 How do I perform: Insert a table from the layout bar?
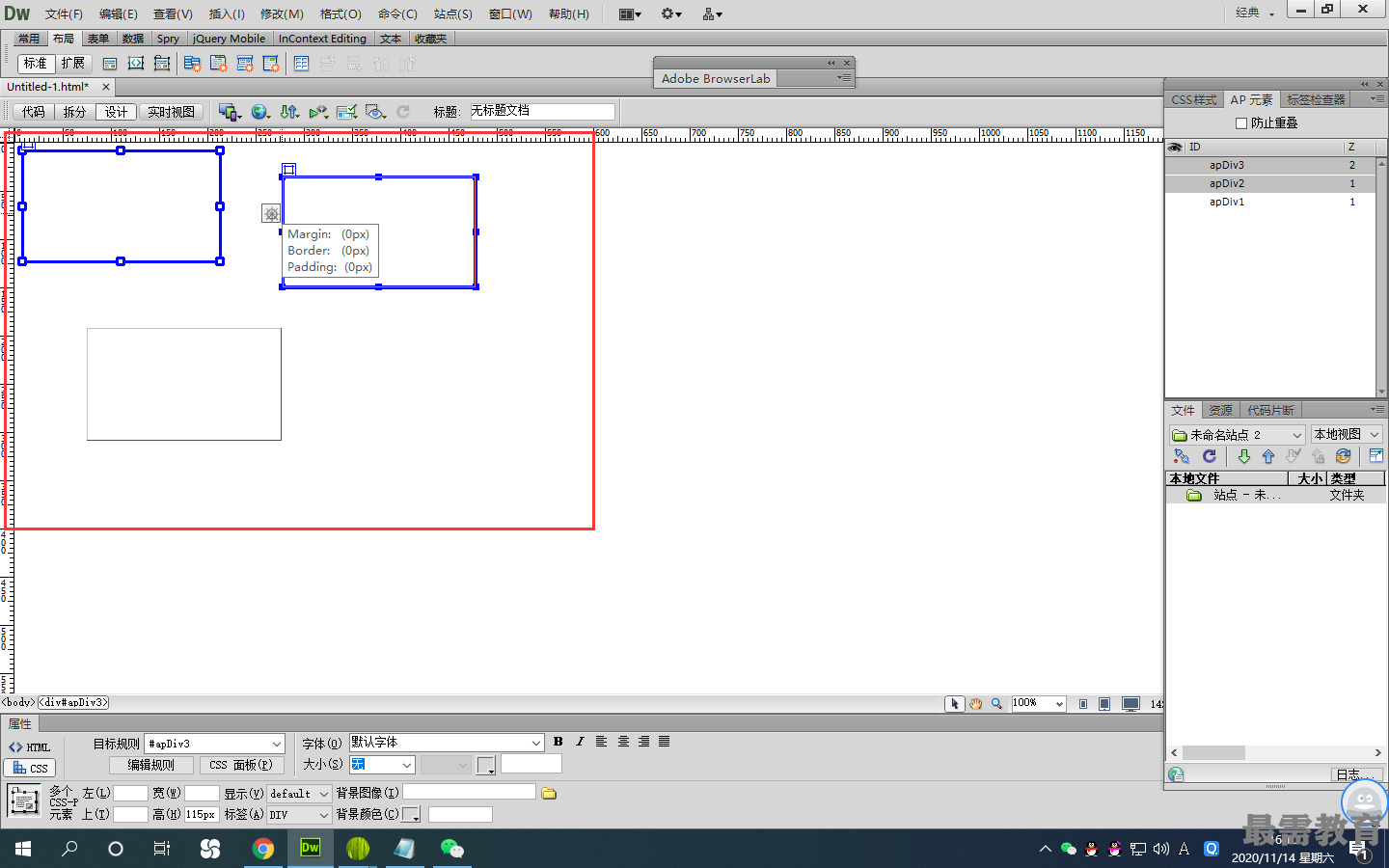click(302, 64)
